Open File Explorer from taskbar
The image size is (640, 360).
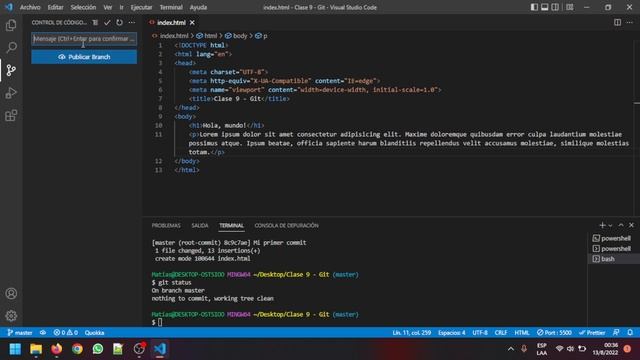click(x=36, y=349)
